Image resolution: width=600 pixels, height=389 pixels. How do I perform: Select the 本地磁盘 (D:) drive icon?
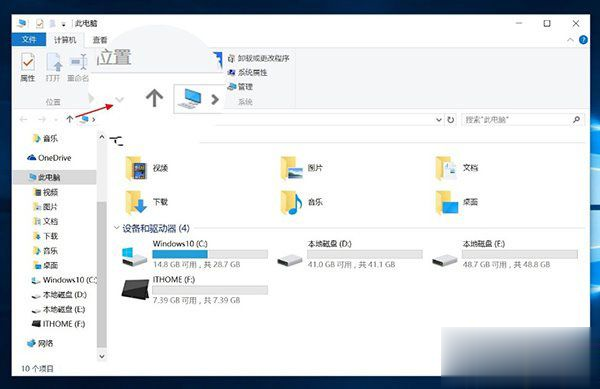coord(290,260)
